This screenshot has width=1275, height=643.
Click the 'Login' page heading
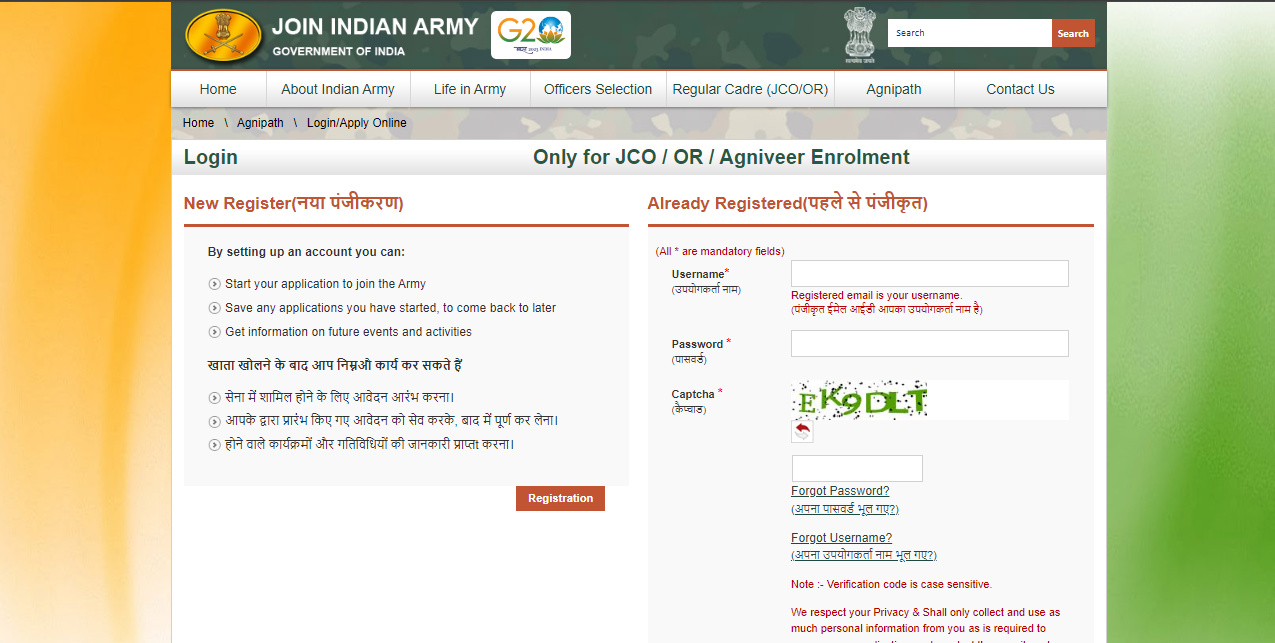[x=211, y=157]
